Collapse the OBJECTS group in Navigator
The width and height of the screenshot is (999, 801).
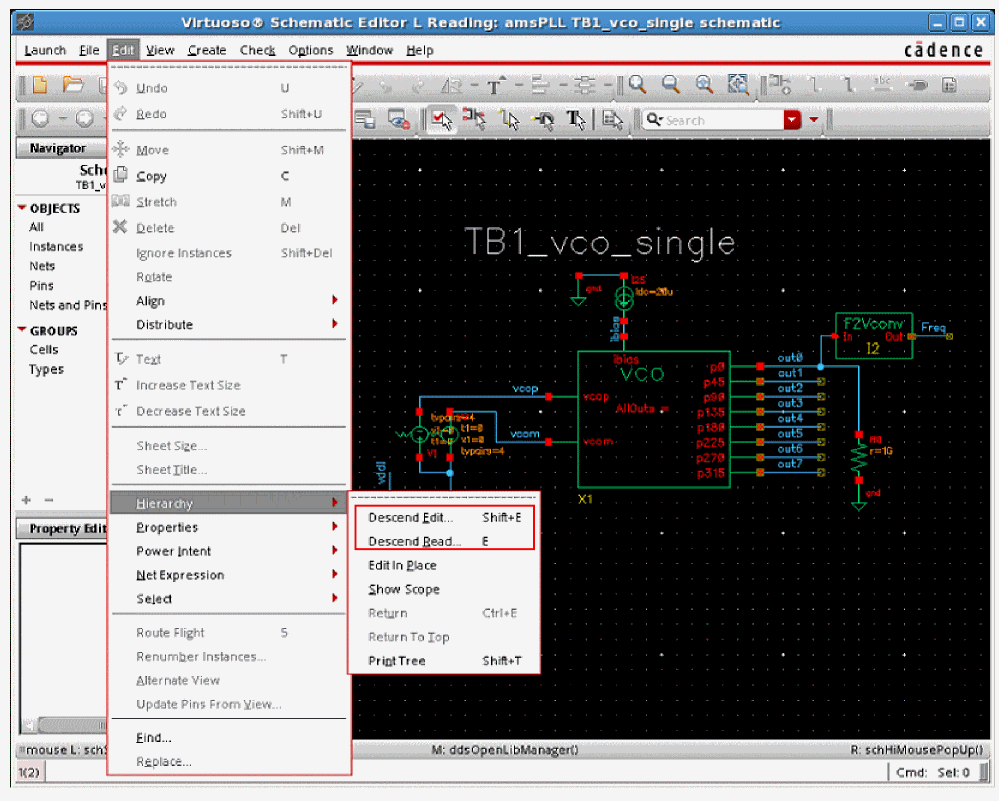[22, 208]
